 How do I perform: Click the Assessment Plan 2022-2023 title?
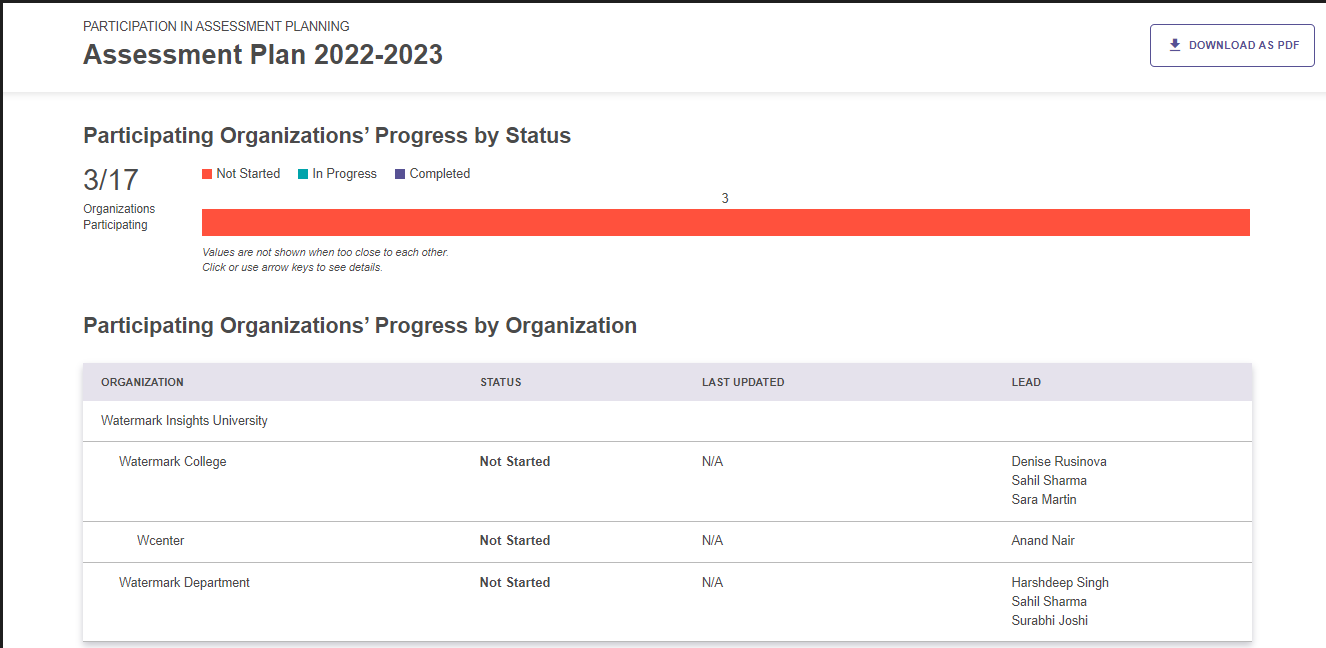pos(263,55)
